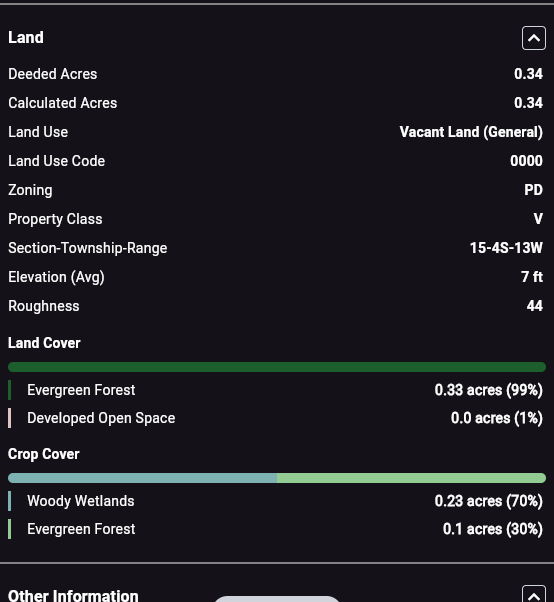Click the Calculated Acres row value

click(x=528, y=103)
